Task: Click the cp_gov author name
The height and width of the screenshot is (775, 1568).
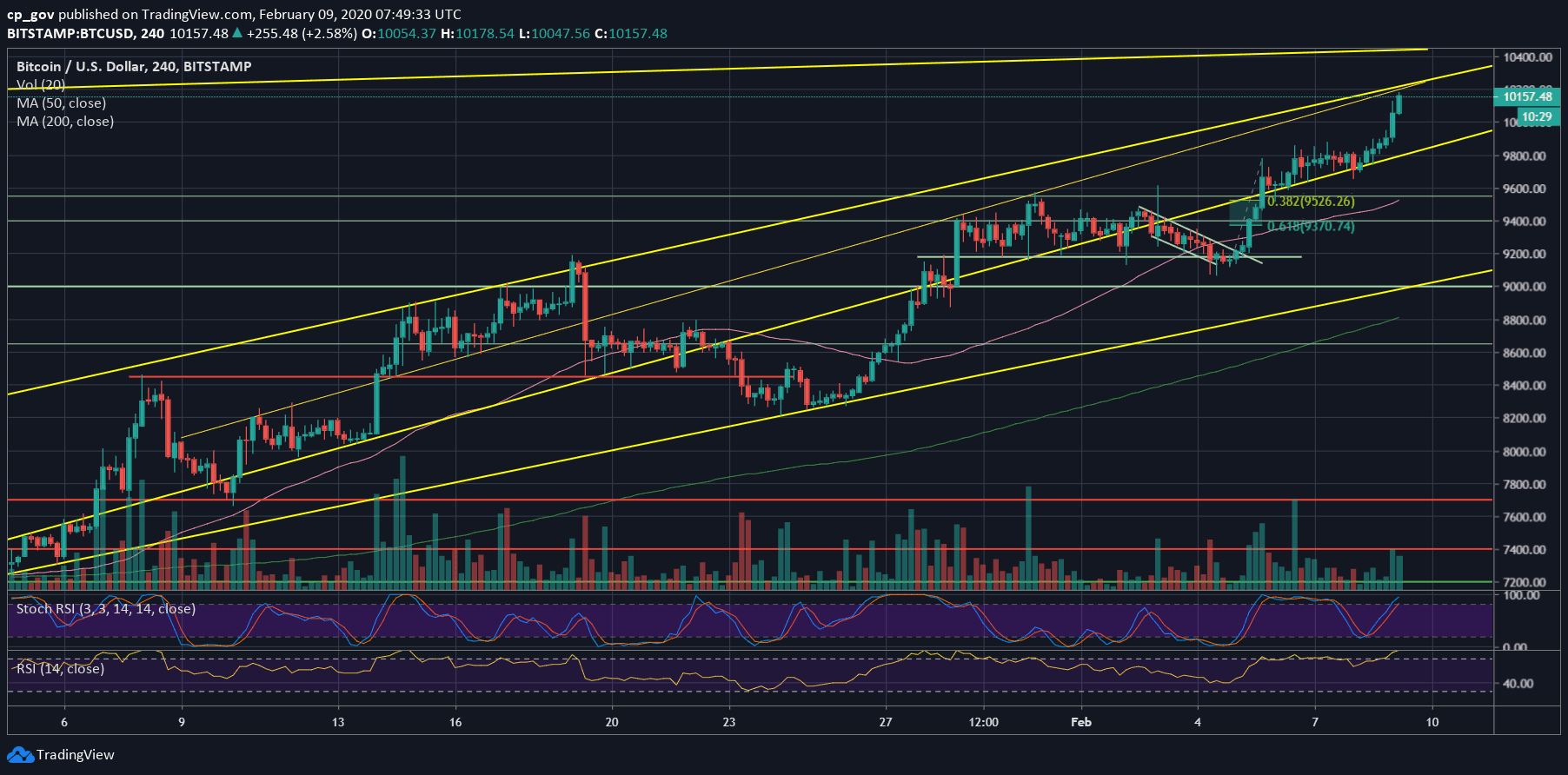Action: tap(31, 14)
